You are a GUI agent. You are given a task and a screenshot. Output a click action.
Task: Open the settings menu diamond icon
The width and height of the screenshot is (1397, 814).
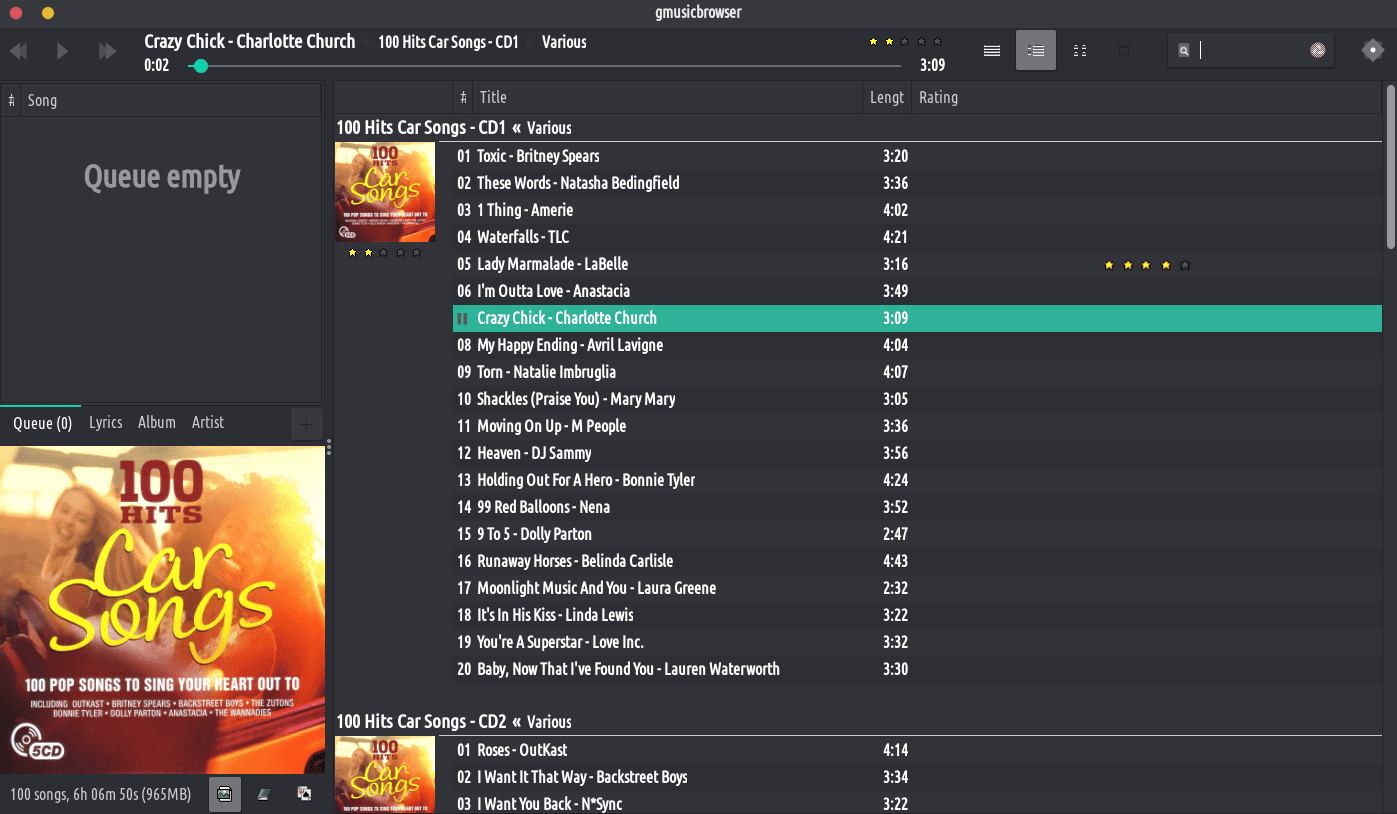pos(1372,51)
